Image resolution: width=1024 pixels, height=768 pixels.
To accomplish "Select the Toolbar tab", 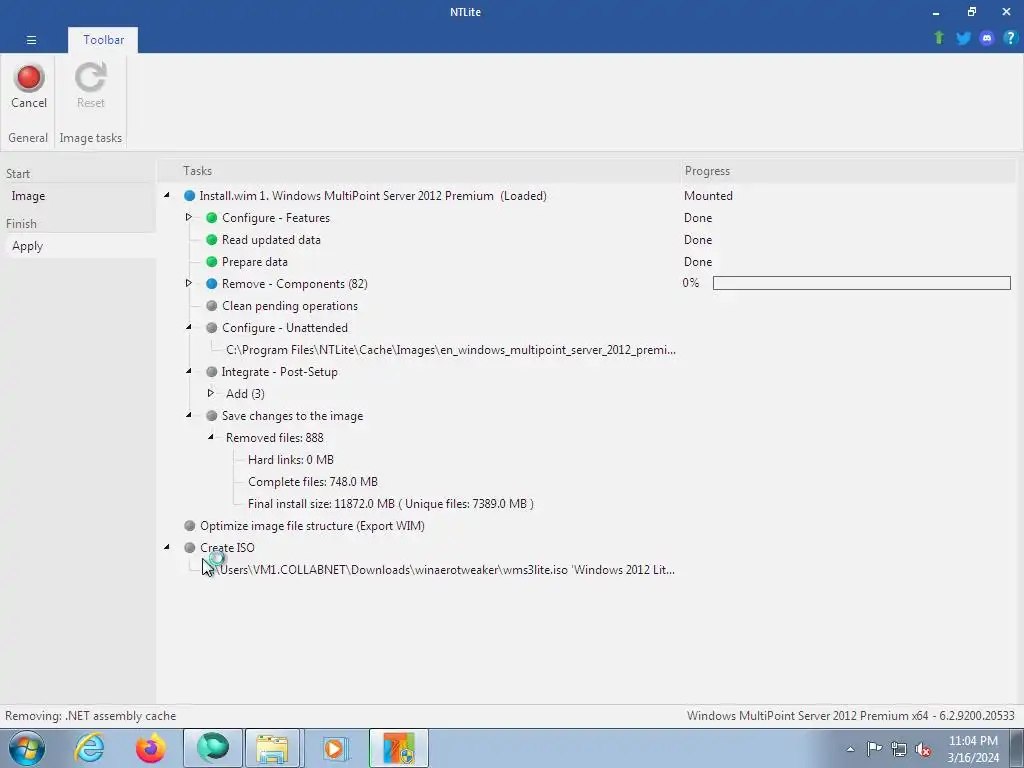I will pos(103,40).
